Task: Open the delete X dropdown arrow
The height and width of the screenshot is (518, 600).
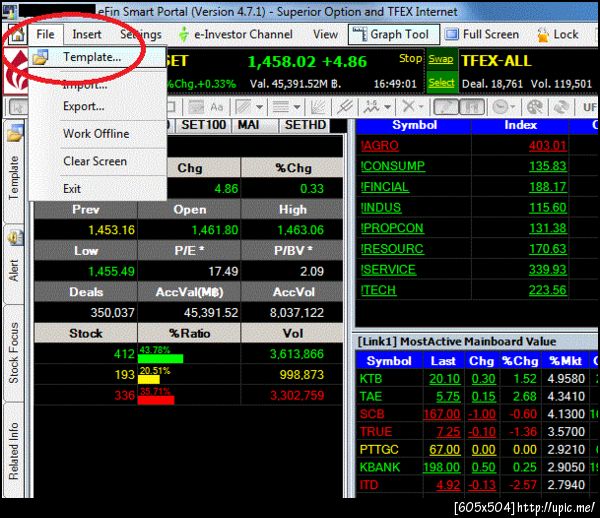Action: tap(421, 108)
